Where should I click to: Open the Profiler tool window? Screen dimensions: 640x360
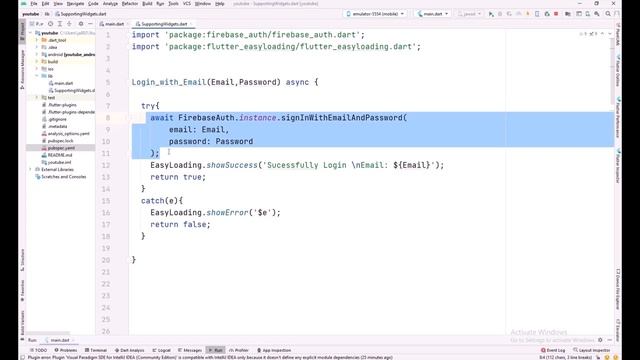(239, 350)
